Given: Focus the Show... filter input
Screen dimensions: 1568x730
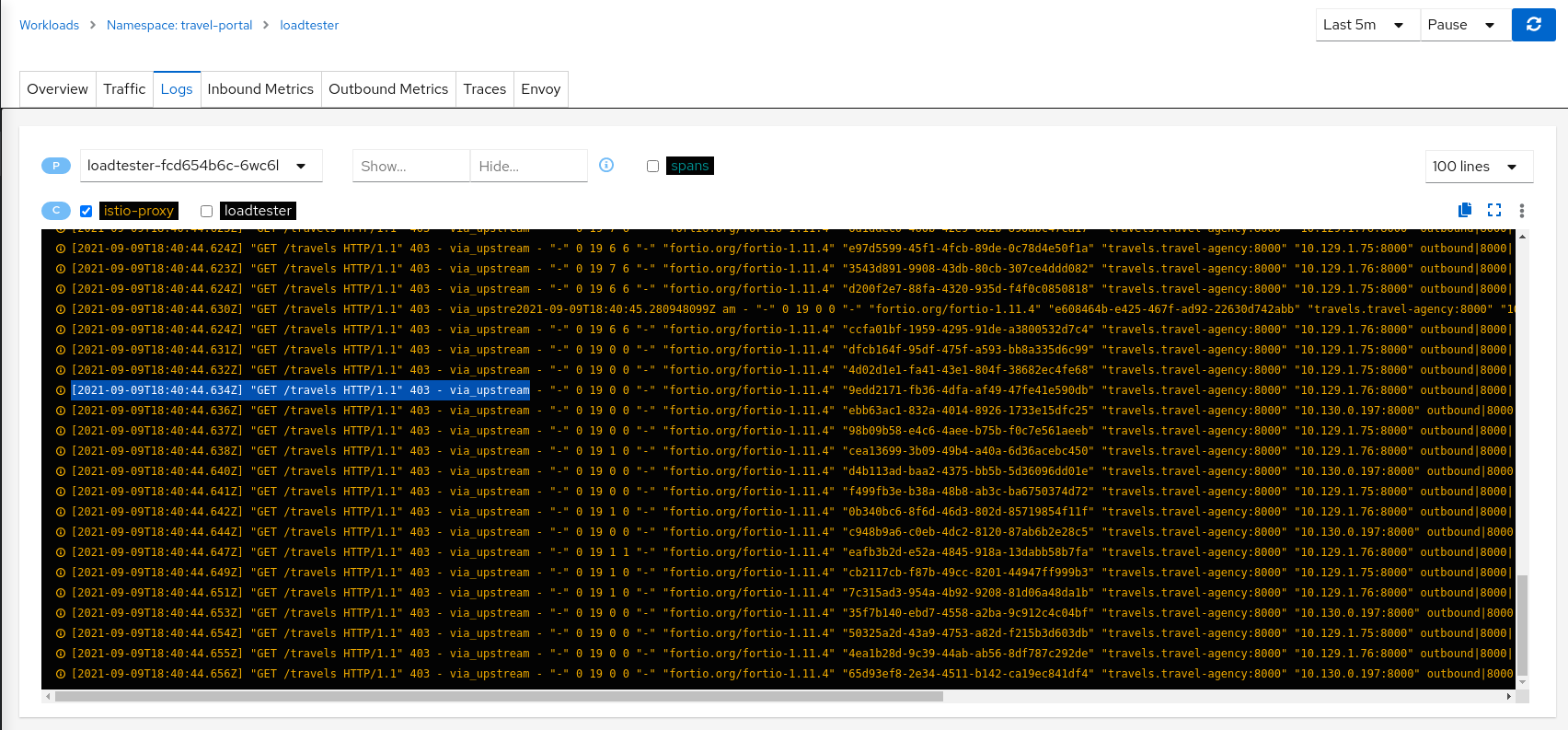Looking at the screenshot, I should (x=410, y=166).
